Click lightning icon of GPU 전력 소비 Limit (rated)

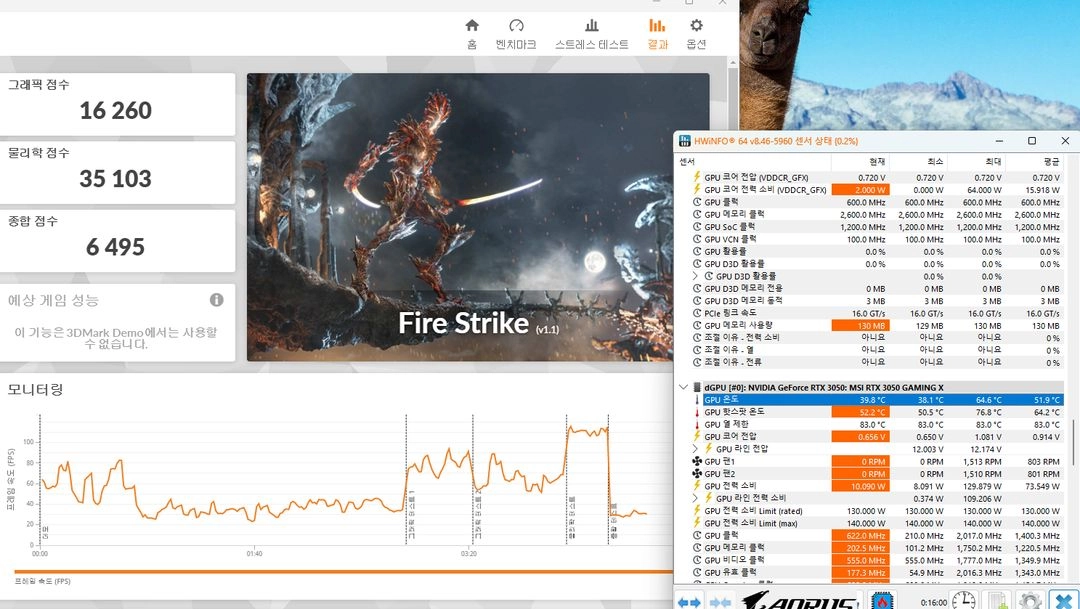tap(697, 510)
